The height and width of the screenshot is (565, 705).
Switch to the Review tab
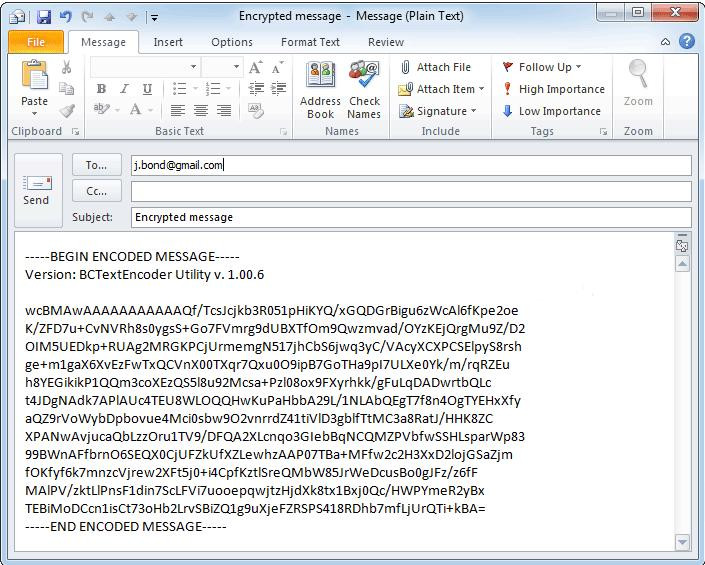coord(386,42)
